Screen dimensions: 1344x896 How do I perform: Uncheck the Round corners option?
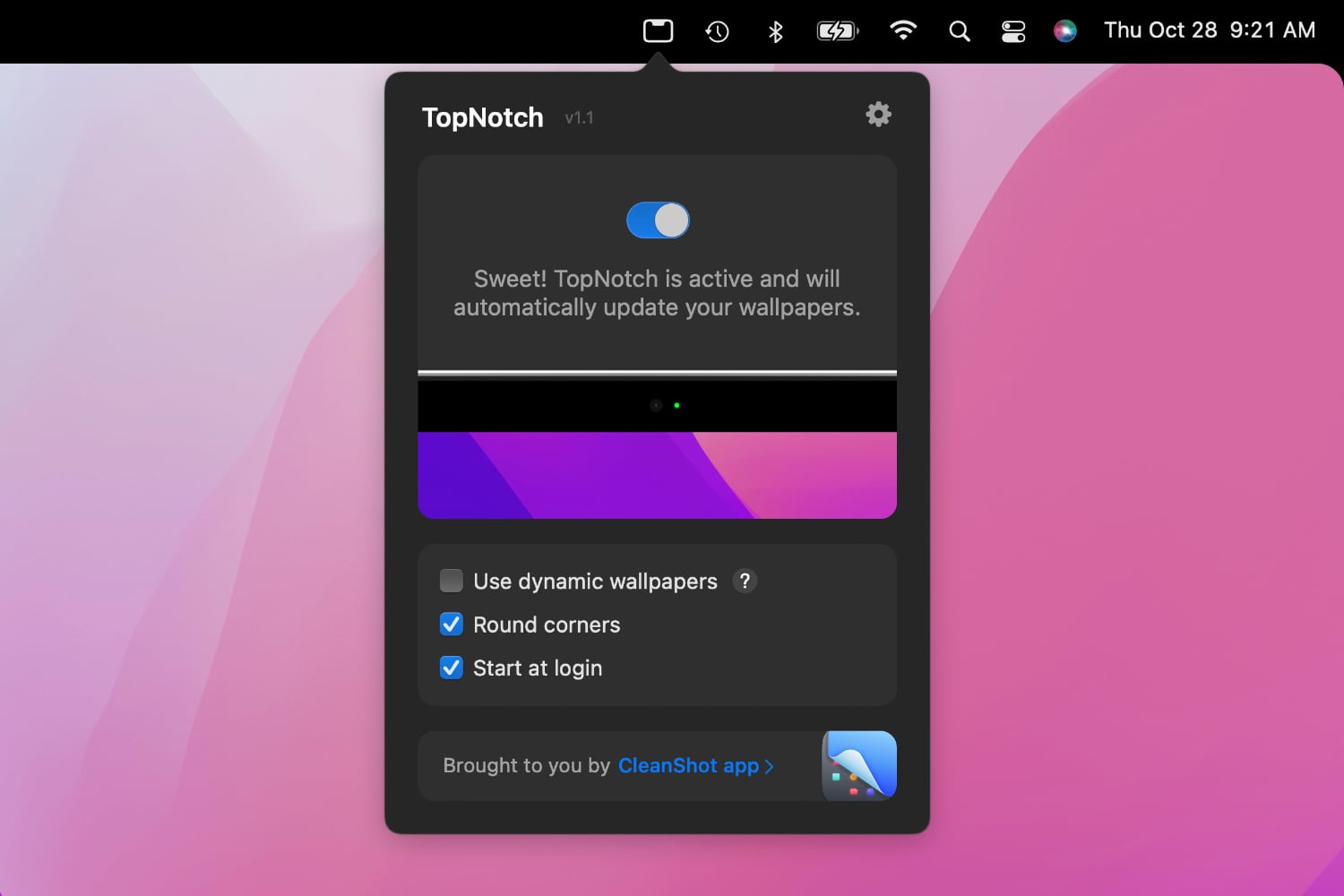[x=451, y=624]
